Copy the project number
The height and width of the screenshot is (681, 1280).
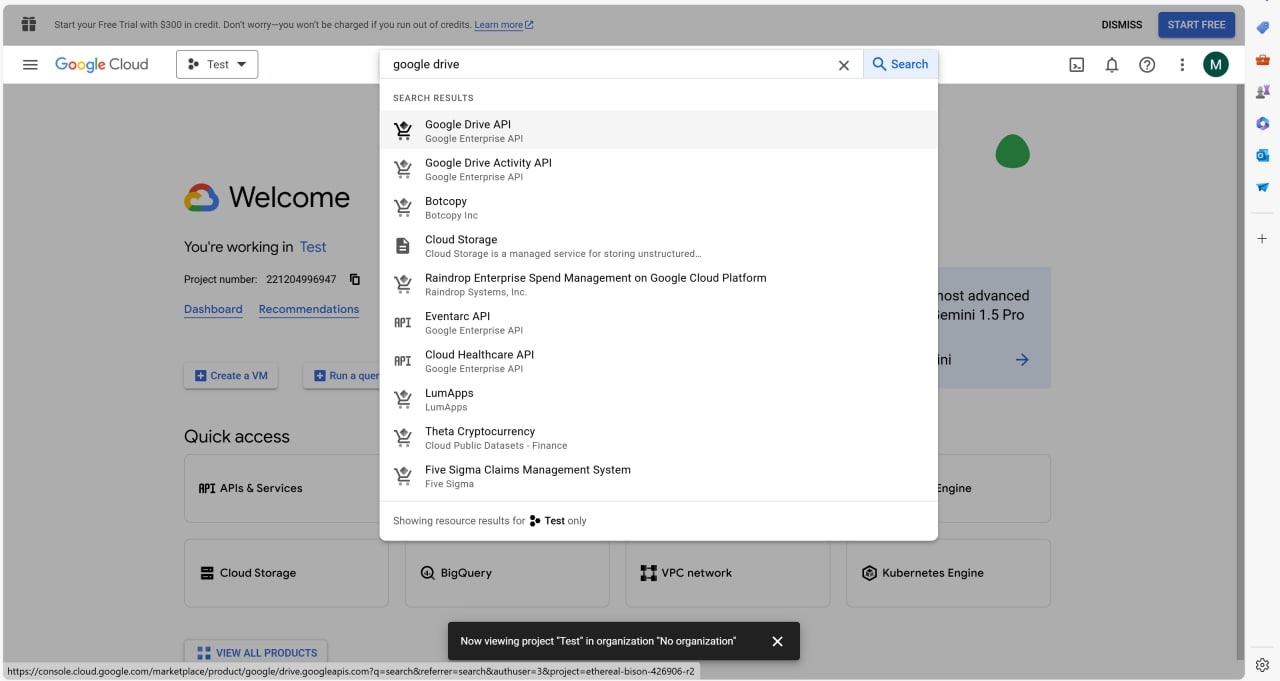[355, 280]
